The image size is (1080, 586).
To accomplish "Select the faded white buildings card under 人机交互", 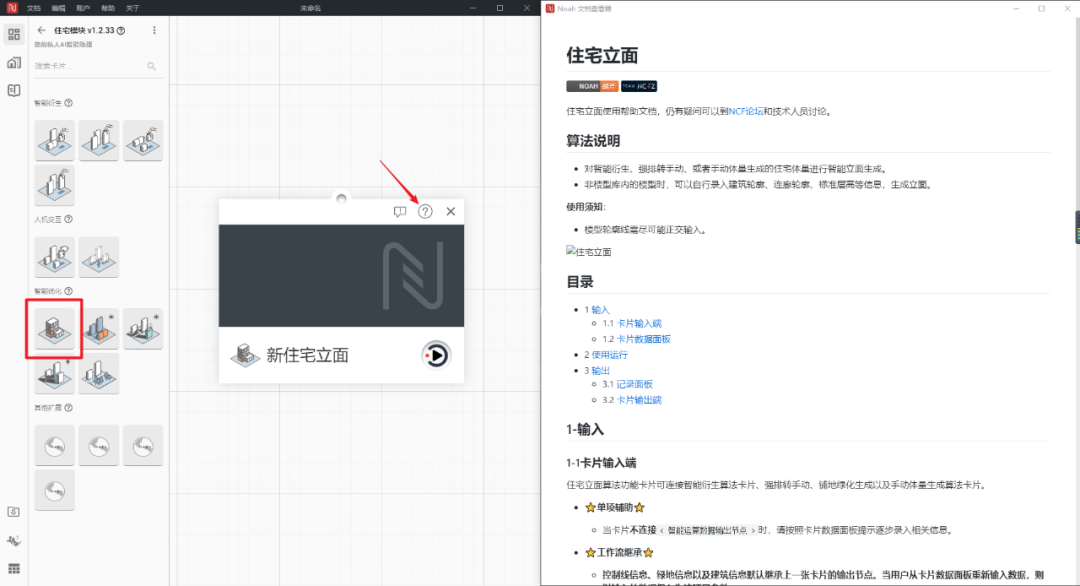I will click(x=98, y=257).
